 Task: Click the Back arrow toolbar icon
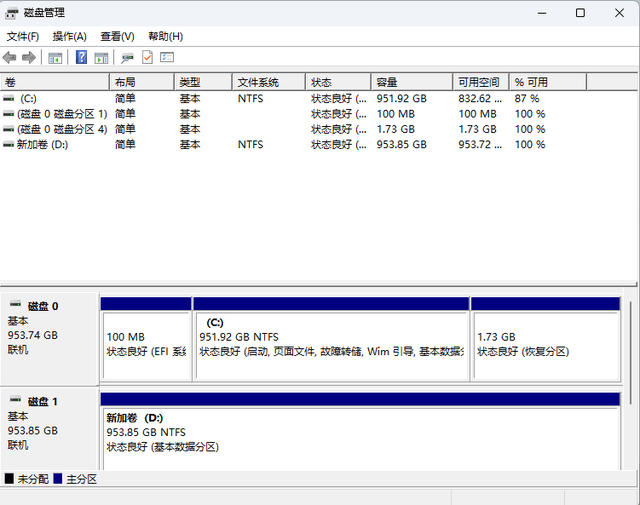9,58
